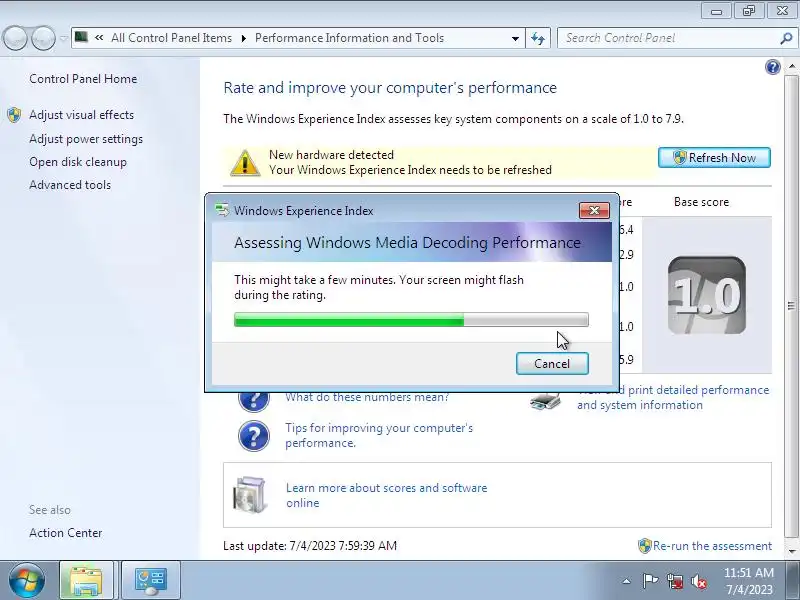Open tips for improving computer's performance

(379, 435)
